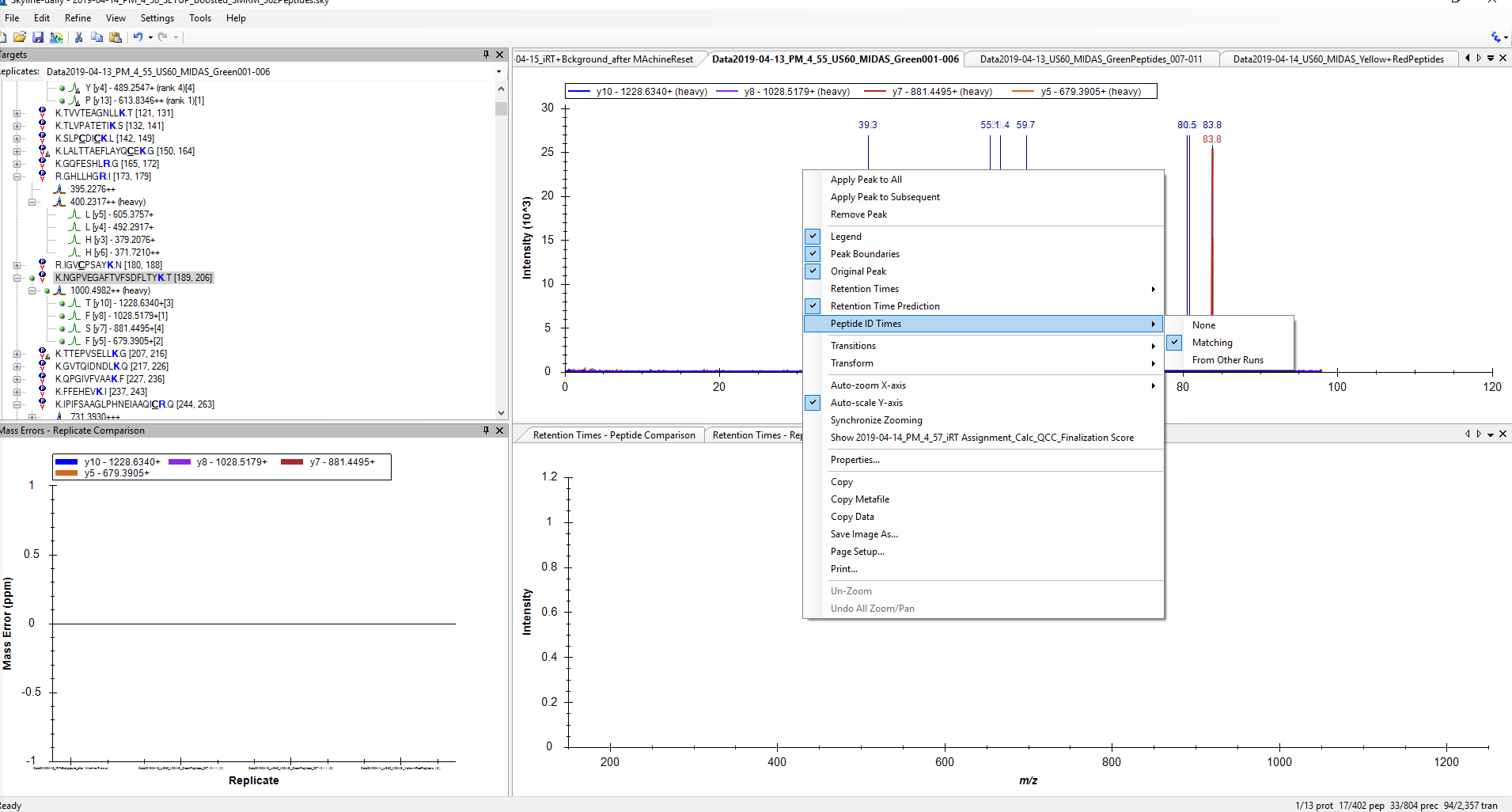The image size is (1512, 812).
Task: Click the Import results toolbar icon
Action: tap(56, 37)
